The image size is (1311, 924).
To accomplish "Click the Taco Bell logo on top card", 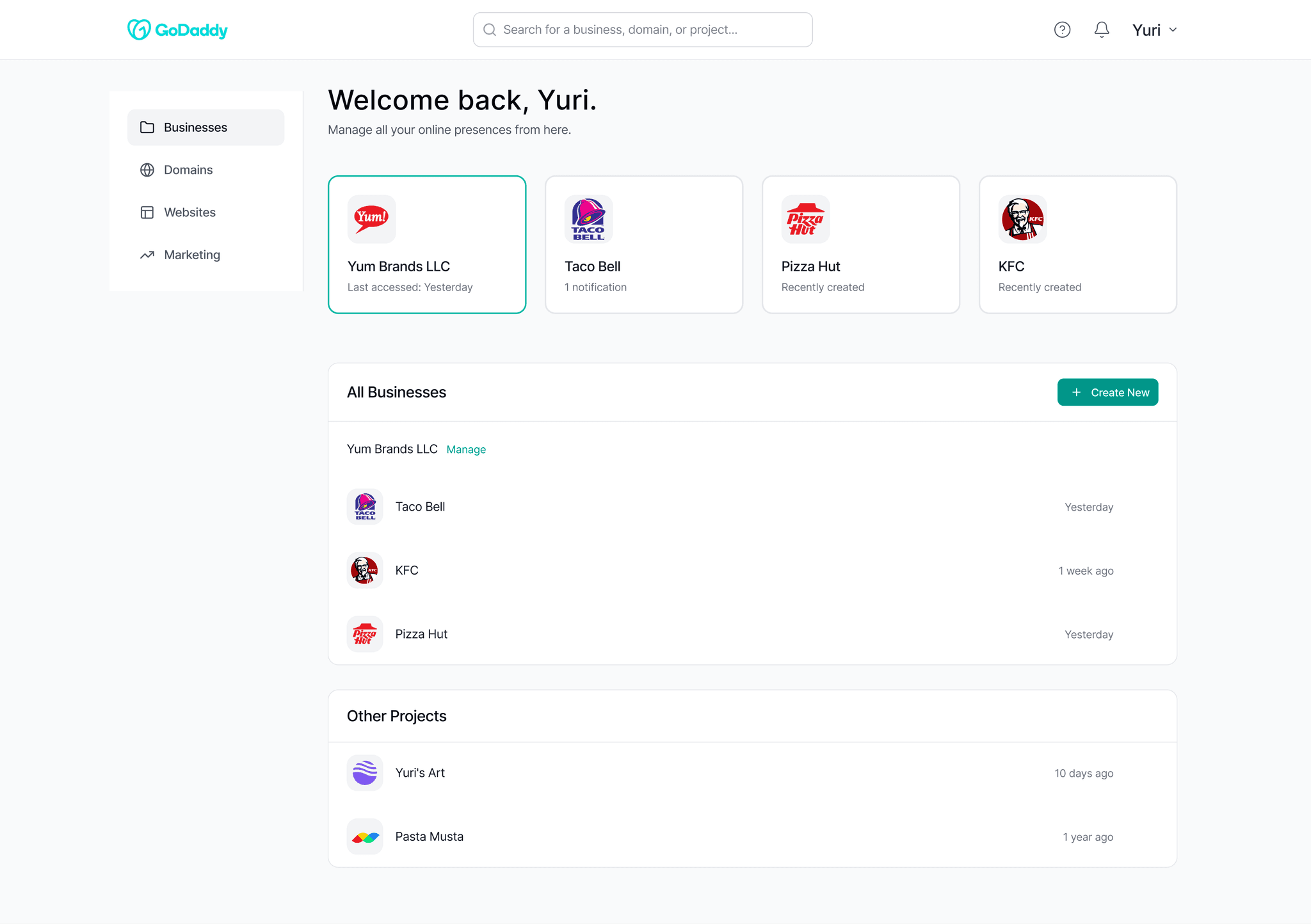I will pos(588,219).
